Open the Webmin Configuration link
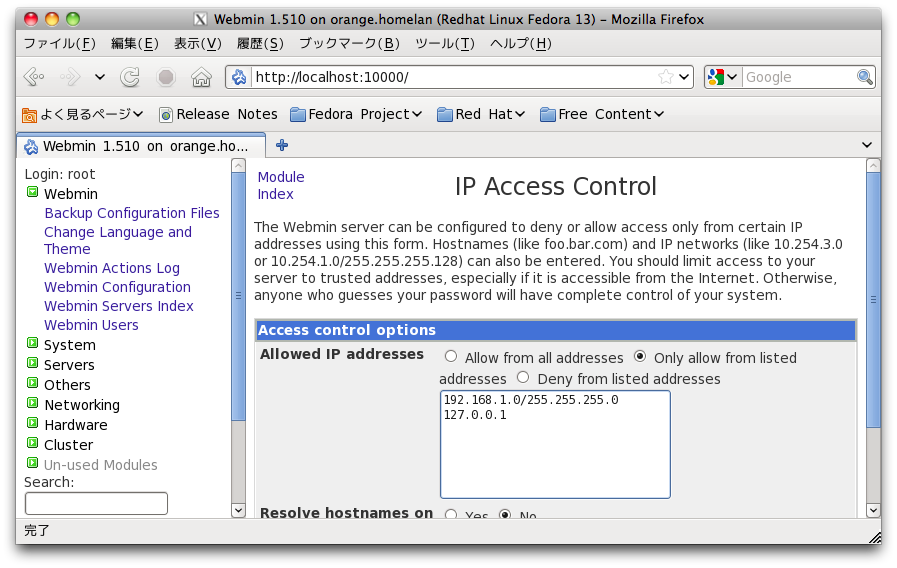Viewport: 897px width, 568px height. [117, 287]
